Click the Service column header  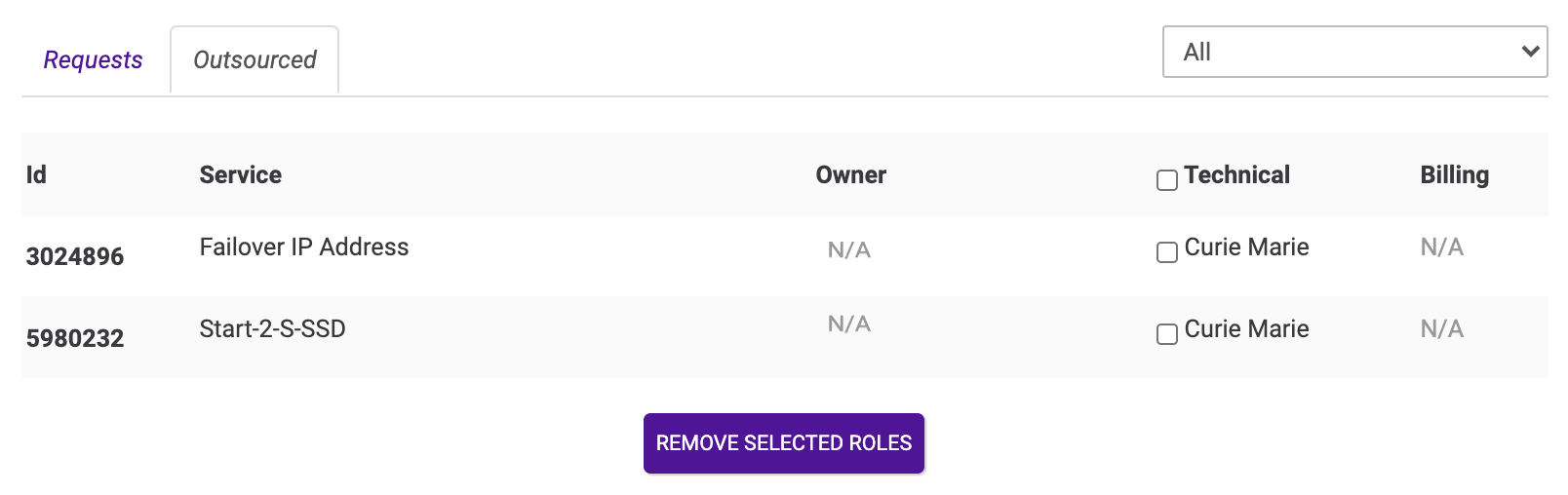click(240, 175)
